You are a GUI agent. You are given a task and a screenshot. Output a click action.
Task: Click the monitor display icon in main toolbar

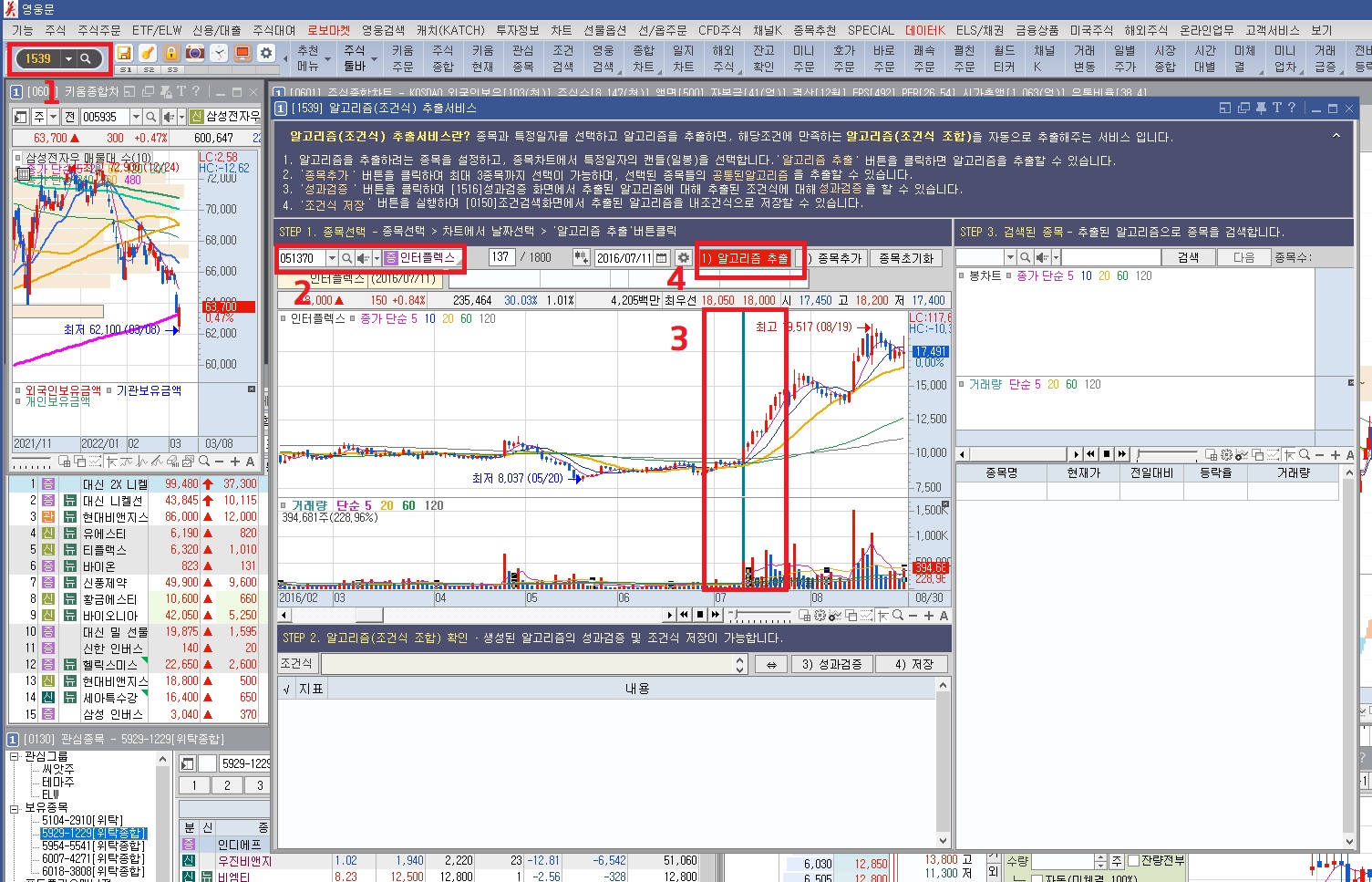(242, 53)
